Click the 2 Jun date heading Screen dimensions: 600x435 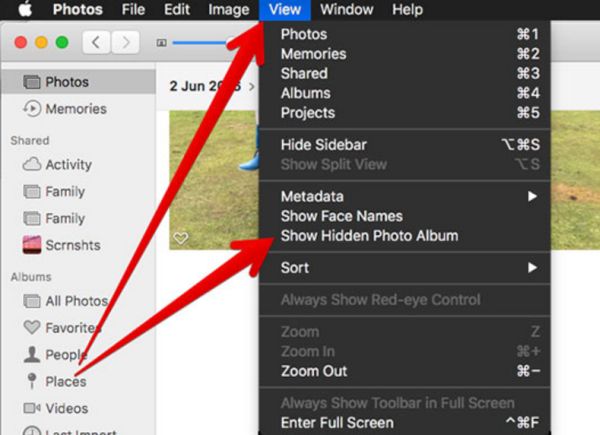(x=205, y=86)
